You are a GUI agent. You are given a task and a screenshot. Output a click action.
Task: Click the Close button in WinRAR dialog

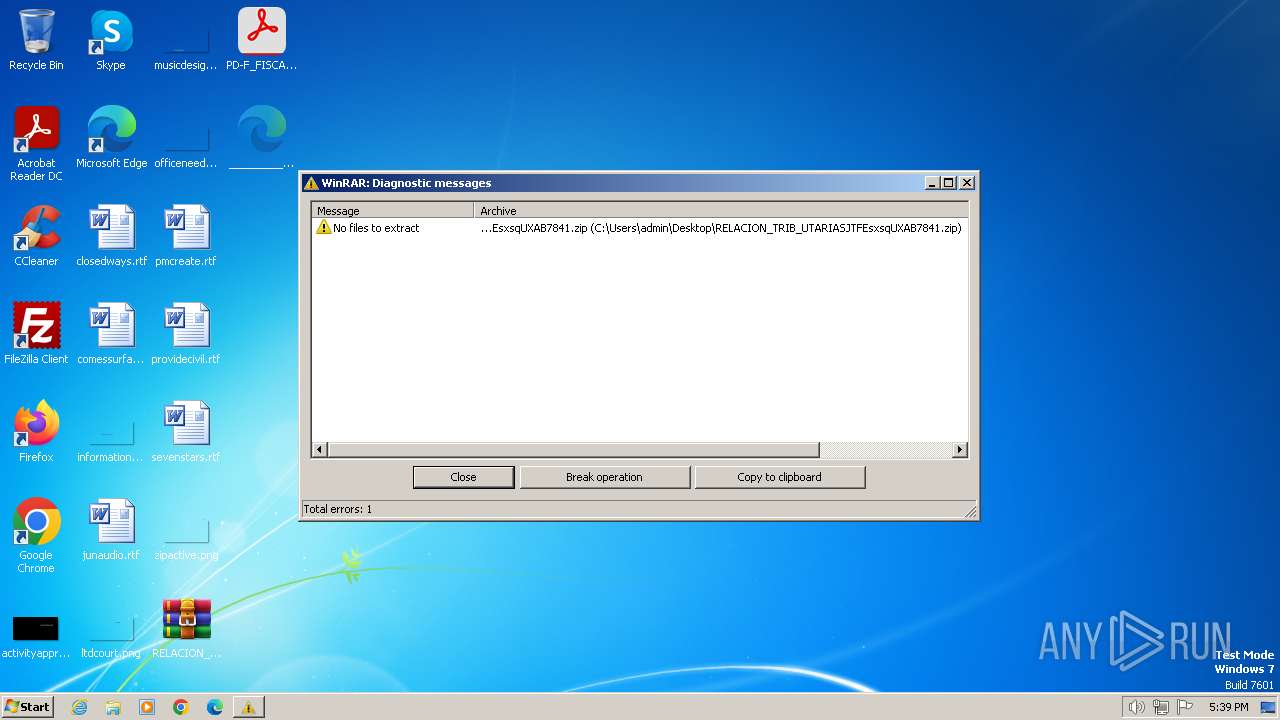[464, 477]
